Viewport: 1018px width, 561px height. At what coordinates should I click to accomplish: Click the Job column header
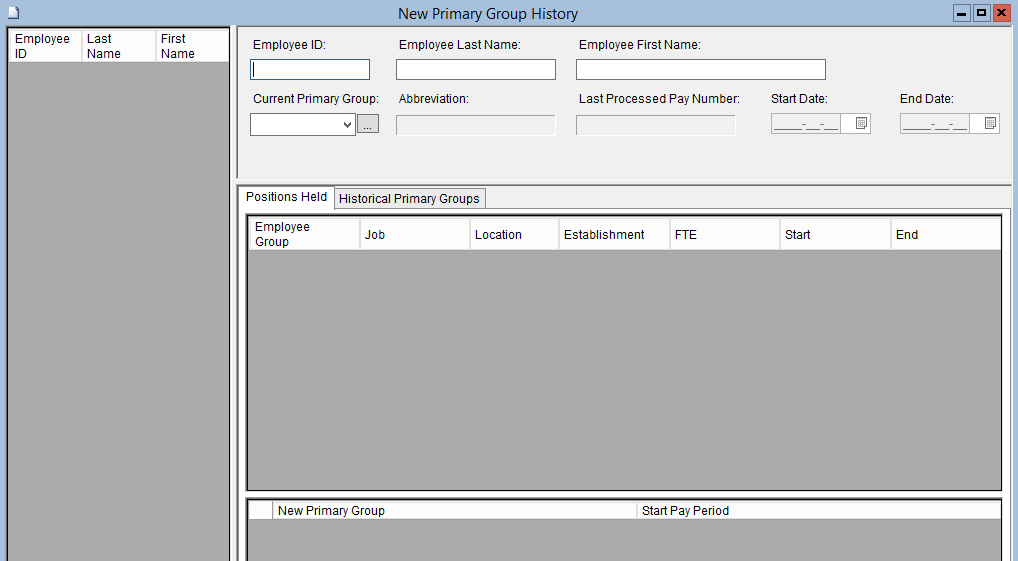click(x=414, y=234)
